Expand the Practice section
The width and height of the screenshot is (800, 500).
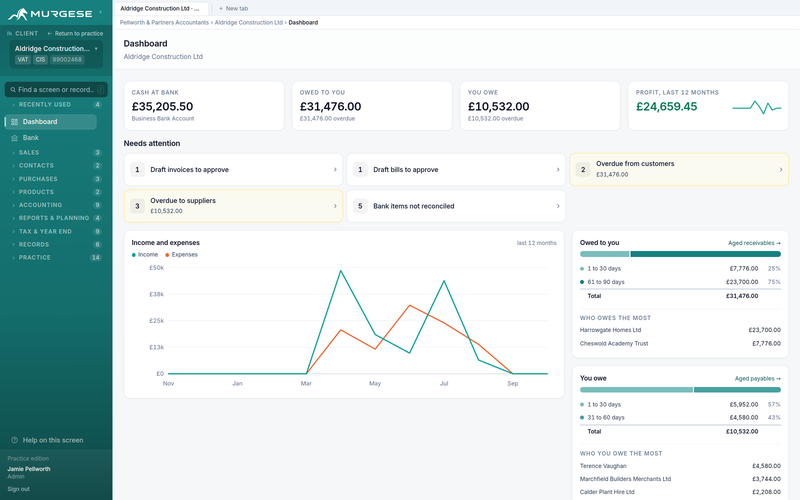point(56,258)
